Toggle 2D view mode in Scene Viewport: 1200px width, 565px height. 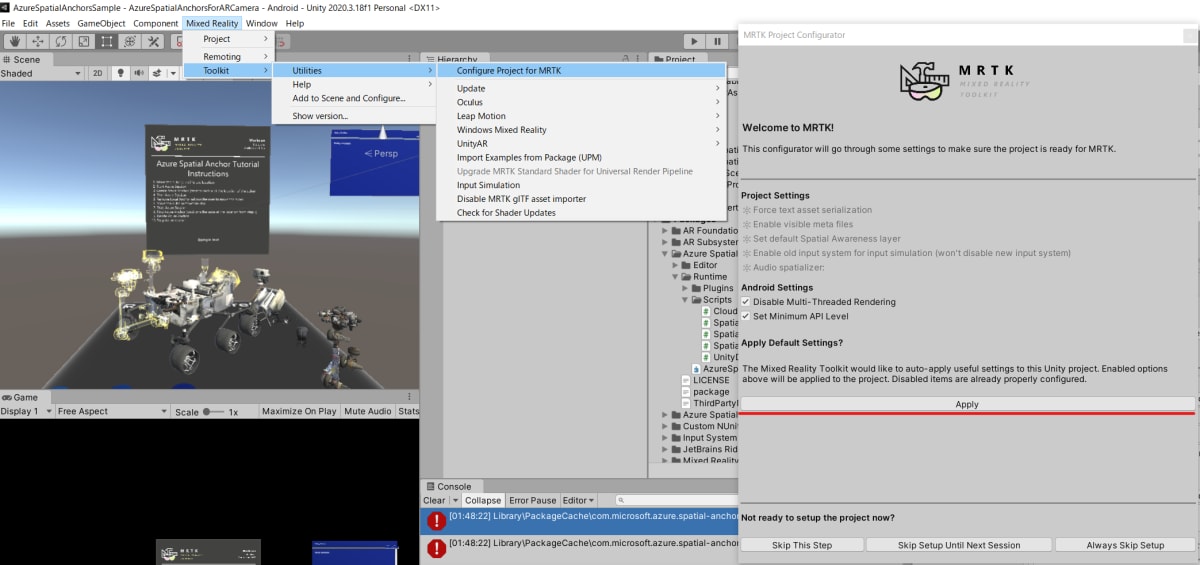click(x=98, y=73)
